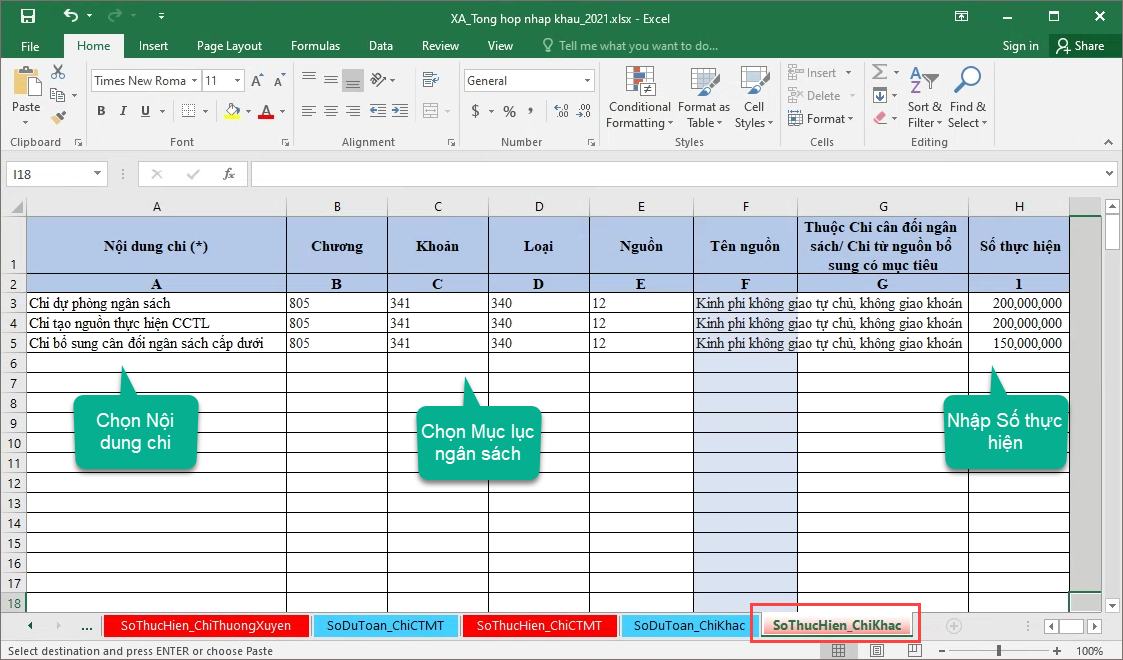
Task: Open the Page Layout ribbon tab
Action: pos(229,46)
